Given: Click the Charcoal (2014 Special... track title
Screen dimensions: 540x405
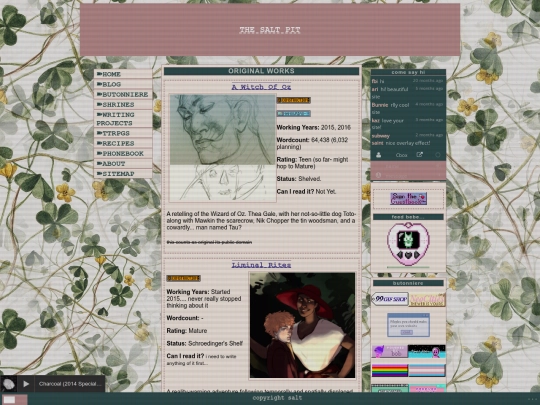Looking at the screenshot, I should click(x=70, y=384).
